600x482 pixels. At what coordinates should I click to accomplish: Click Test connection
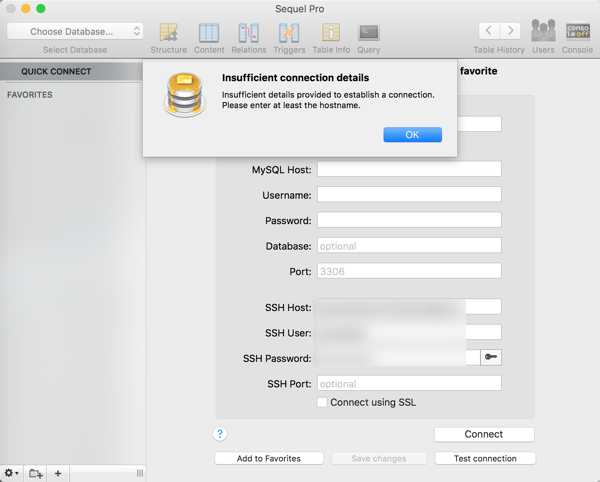(x=485, y=458)
